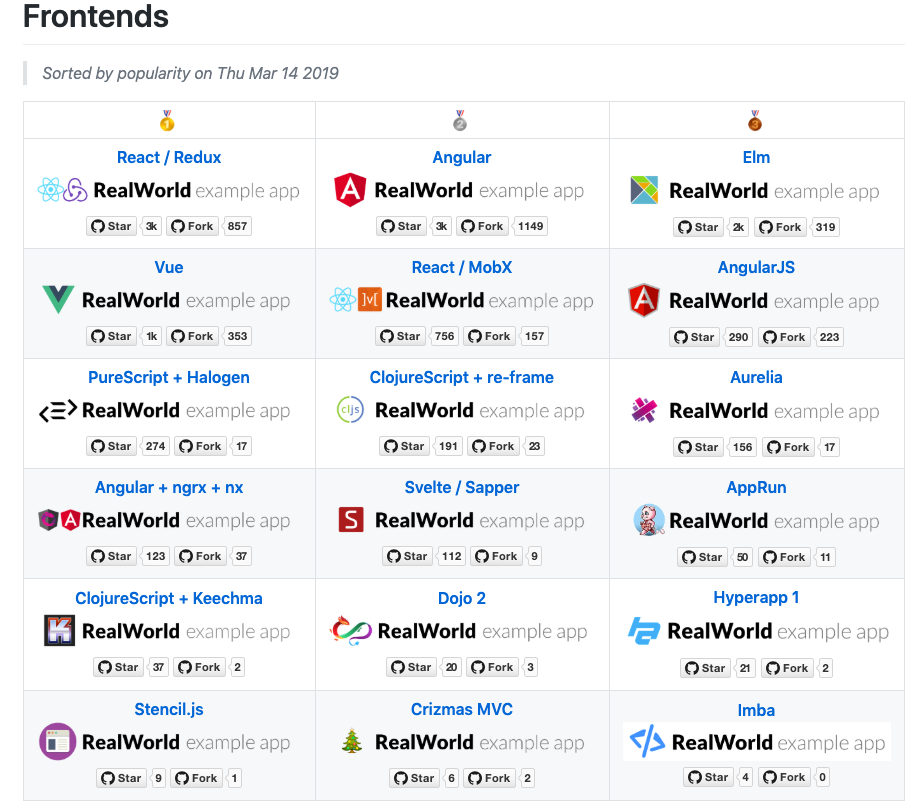Click the AppRun round avatar logo
Image resolution: width=921 pixels, height=809 pixels.
[649, 519]
